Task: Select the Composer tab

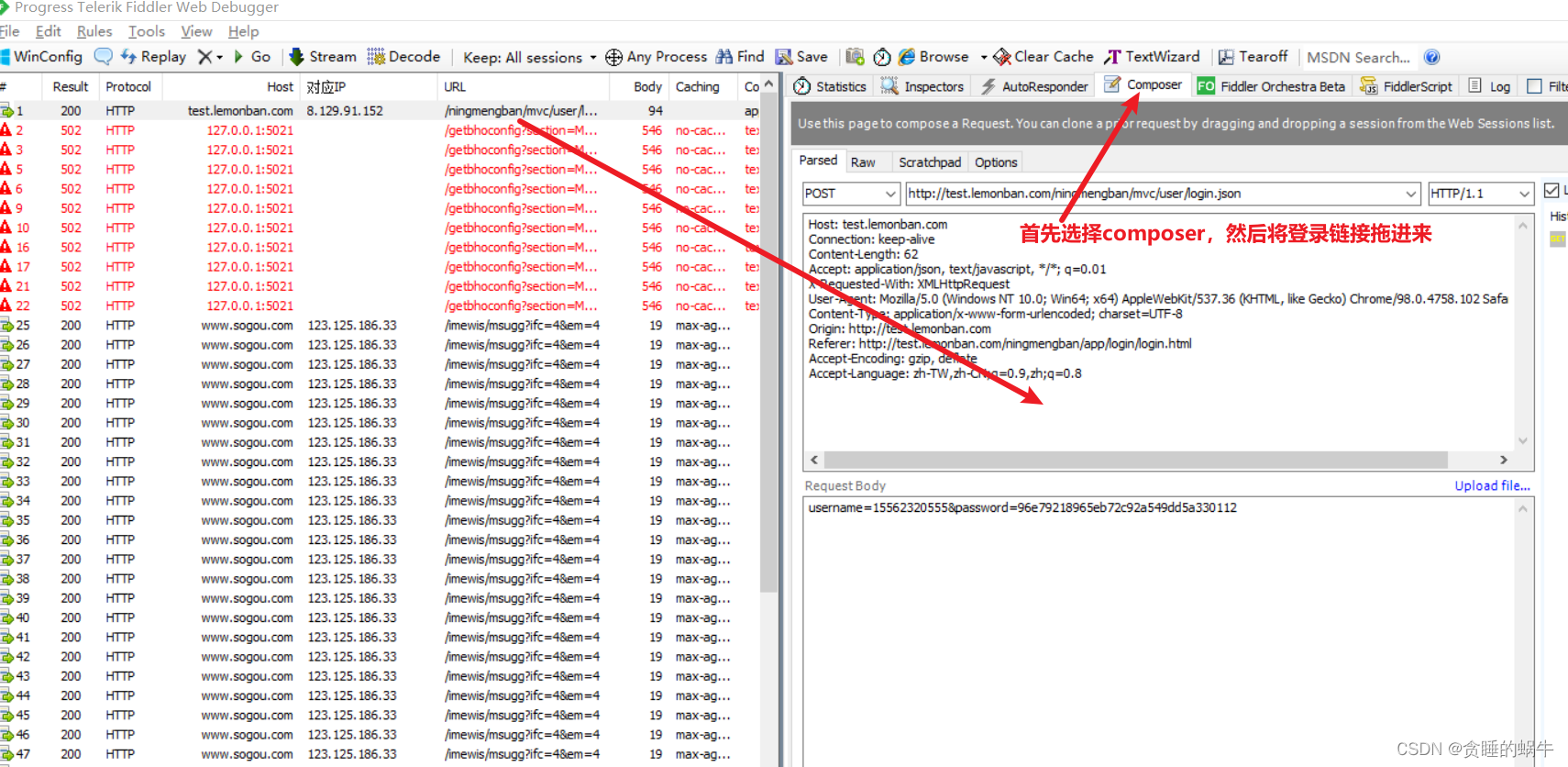Action: click(1143, 85)
